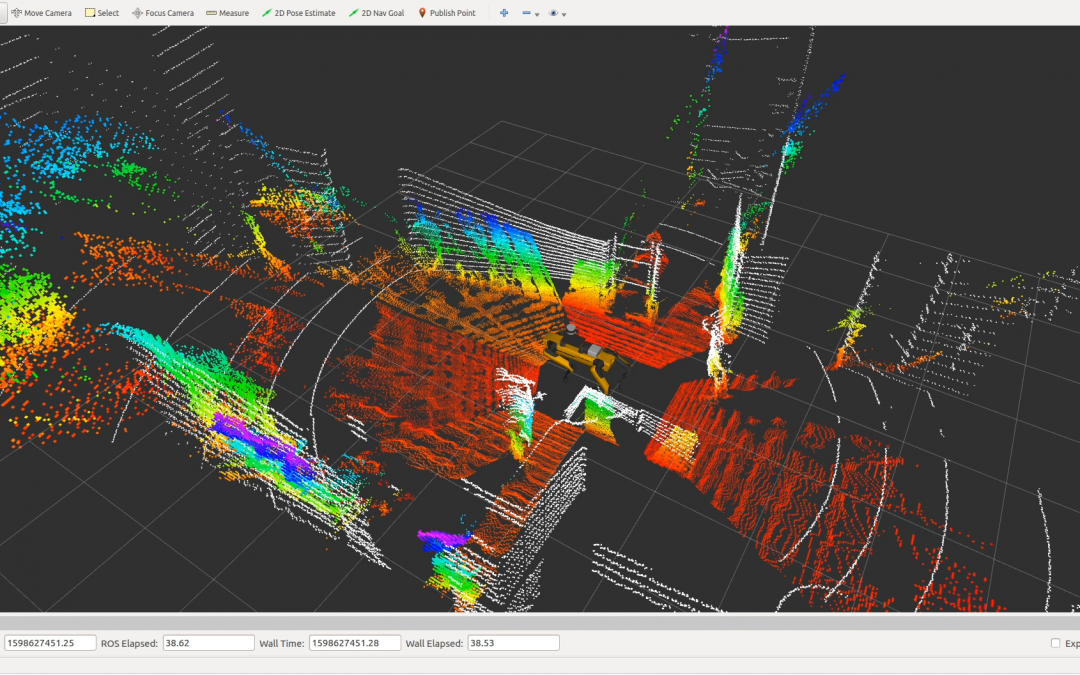
Task: Click the ROS time field showing 1598627451.25
Action: pyautogui.click(x=50, y=643)
